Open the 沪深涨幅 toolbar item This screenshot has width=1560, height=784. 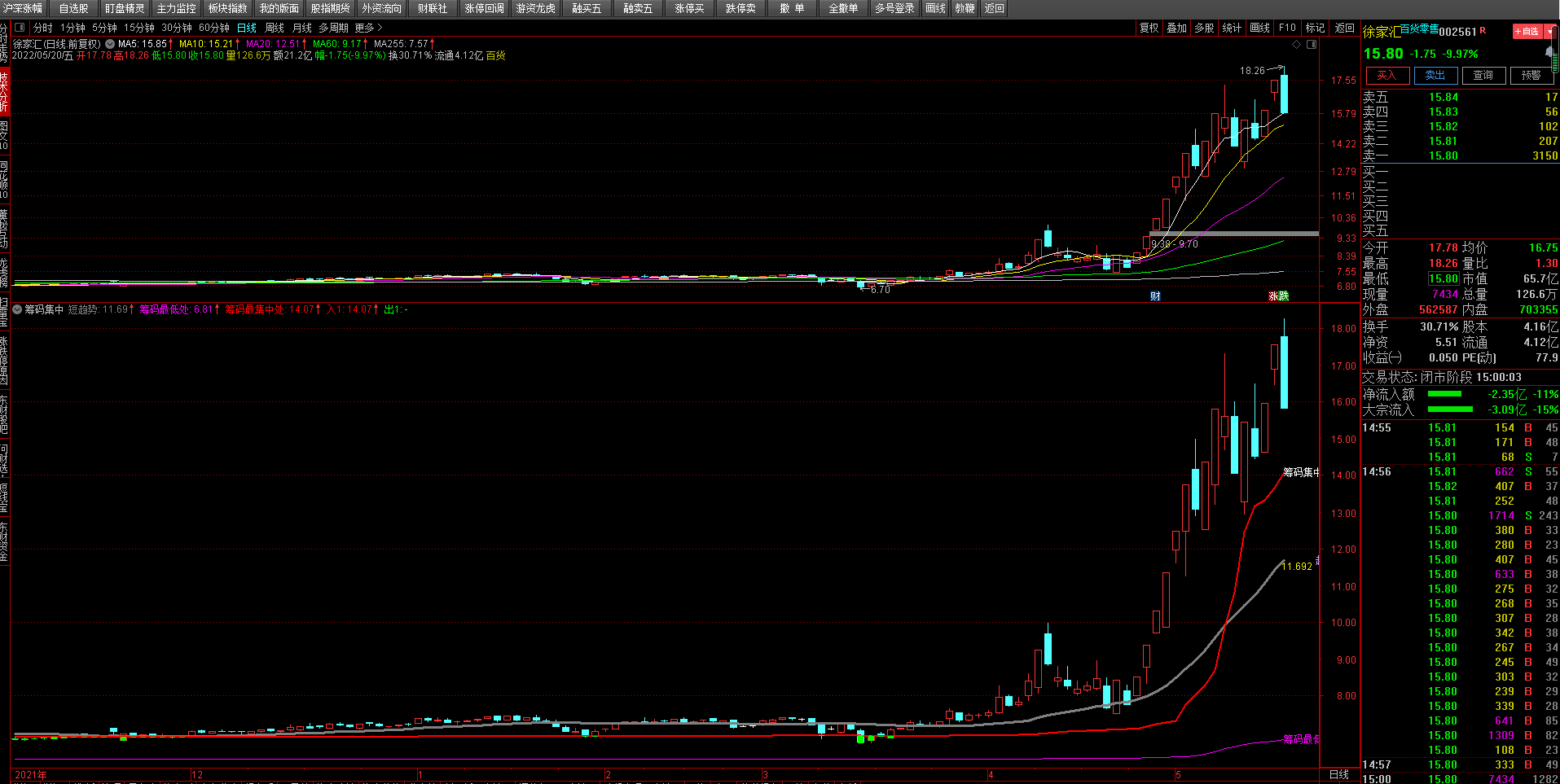[x=23, y=8]
